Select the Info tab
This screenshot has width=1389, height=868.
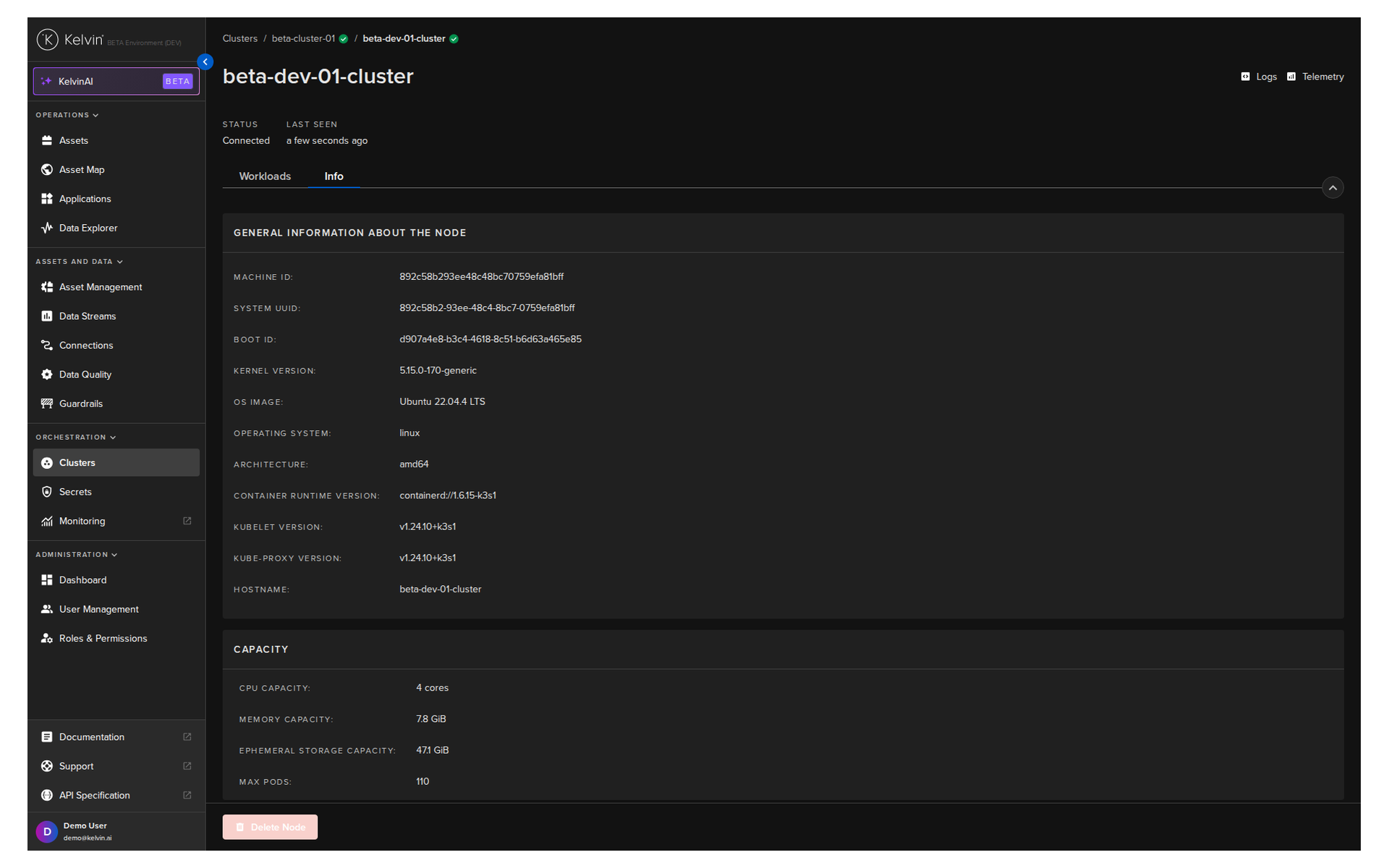click(334, 176)
